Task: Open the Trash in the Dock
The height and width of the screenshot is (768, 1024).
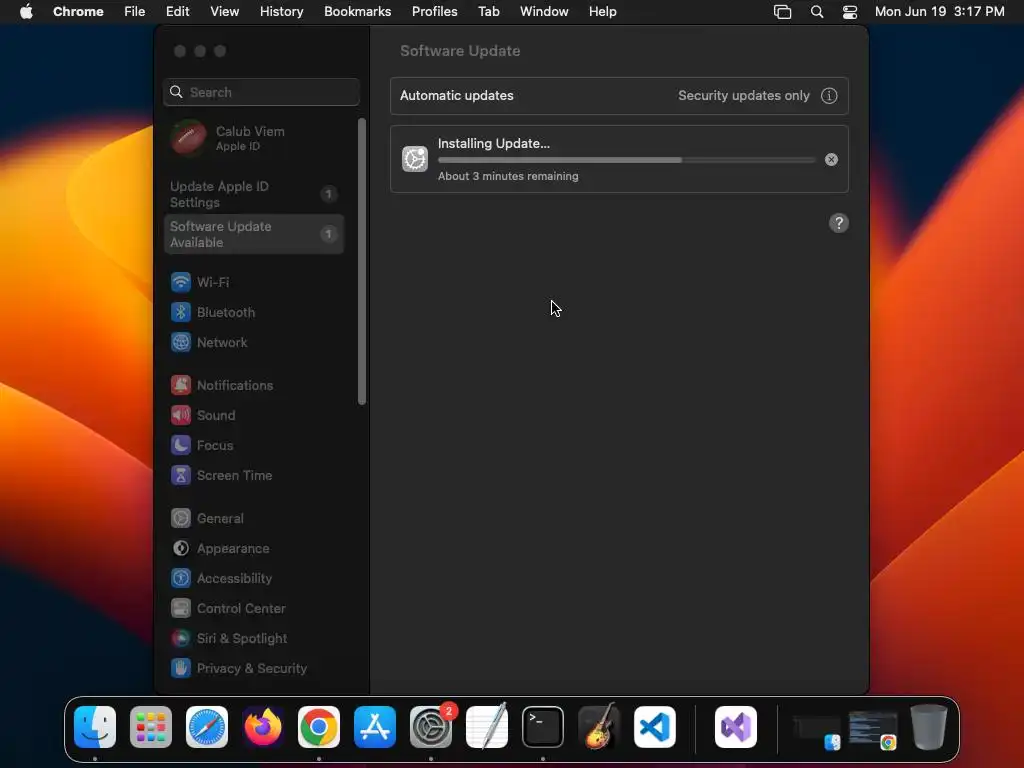Action: pos(929,727)
